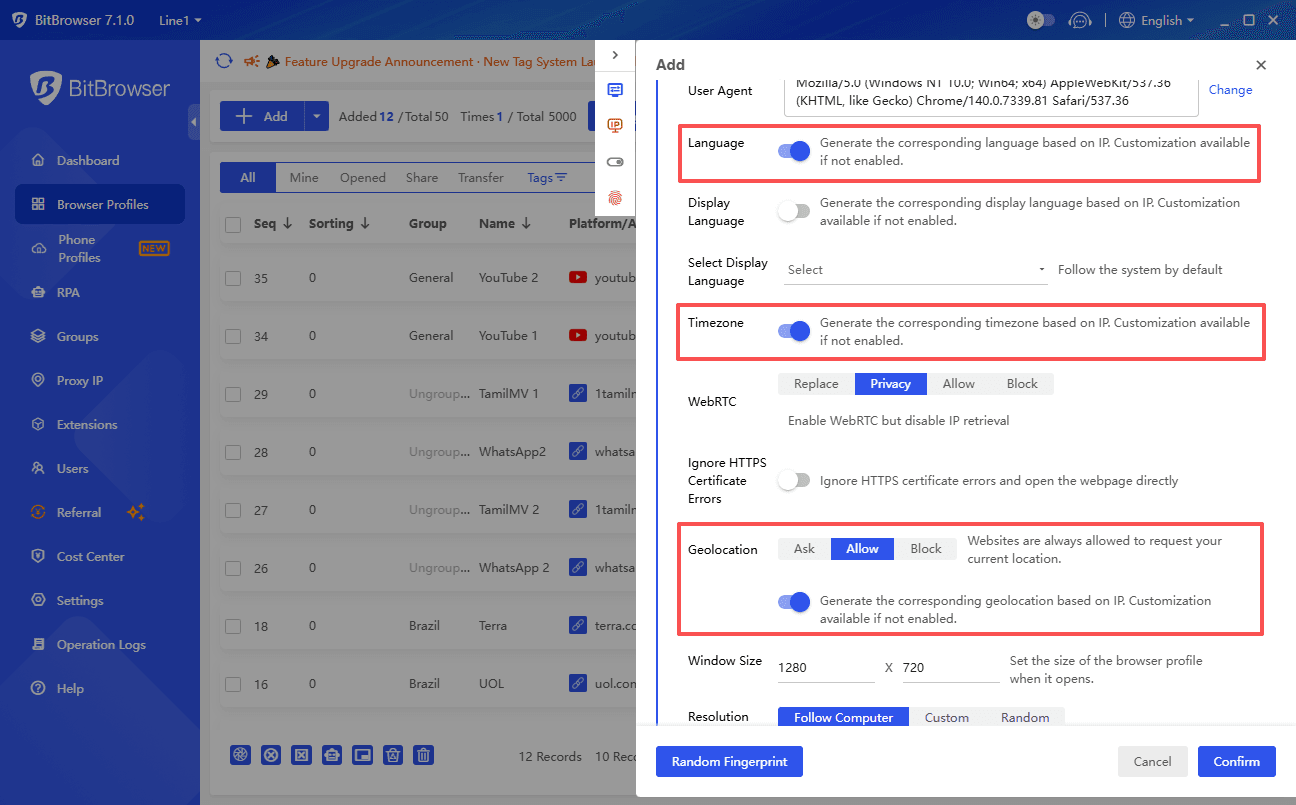Click the Random Fingerprint button
This screenshot has width=1296, height=805.
coord(729,762)
